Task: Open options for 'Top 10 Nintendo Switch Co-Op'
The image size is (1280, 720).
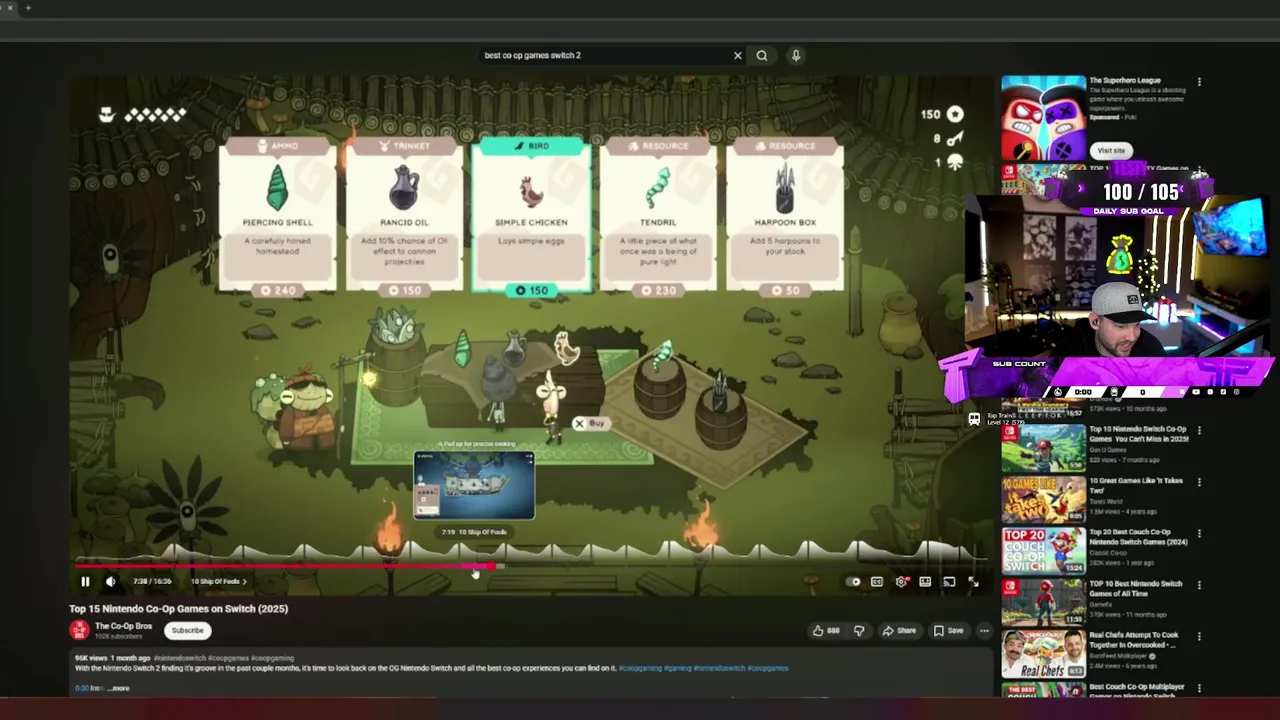Action: (1199, 431)
